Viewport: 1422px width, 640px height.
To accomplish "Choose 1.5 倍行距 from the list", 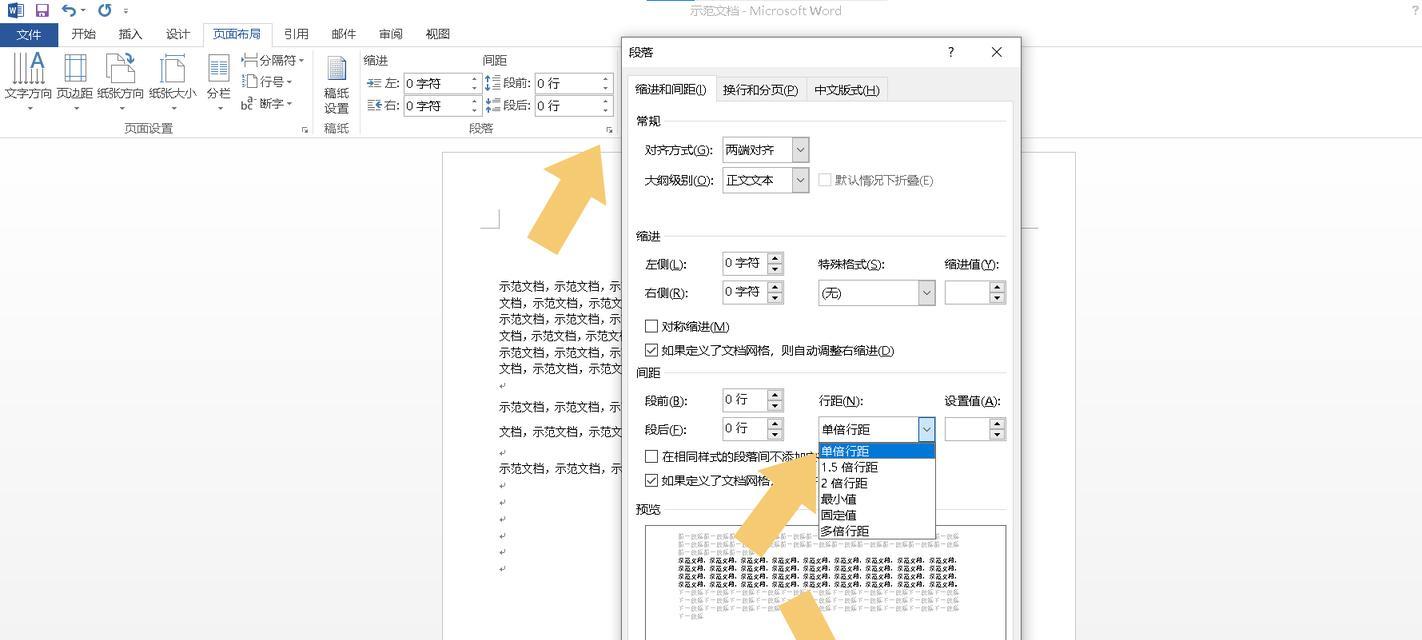I will [x=877, y=467].
